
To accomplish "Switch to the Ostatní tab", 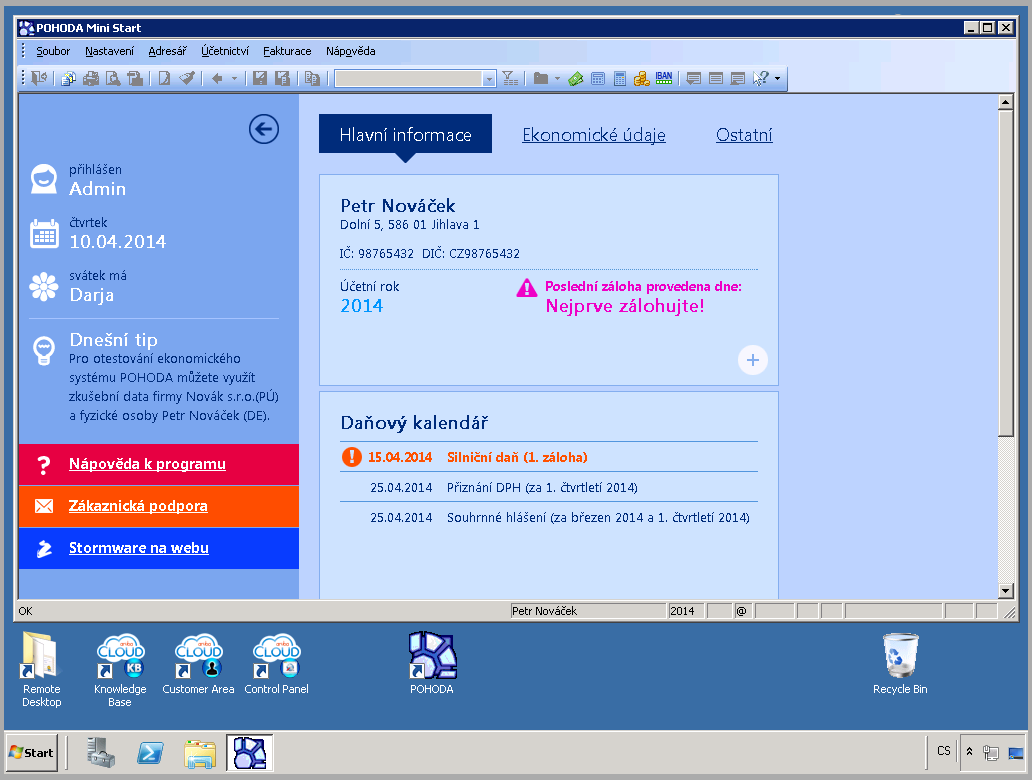I will point(744,135).
